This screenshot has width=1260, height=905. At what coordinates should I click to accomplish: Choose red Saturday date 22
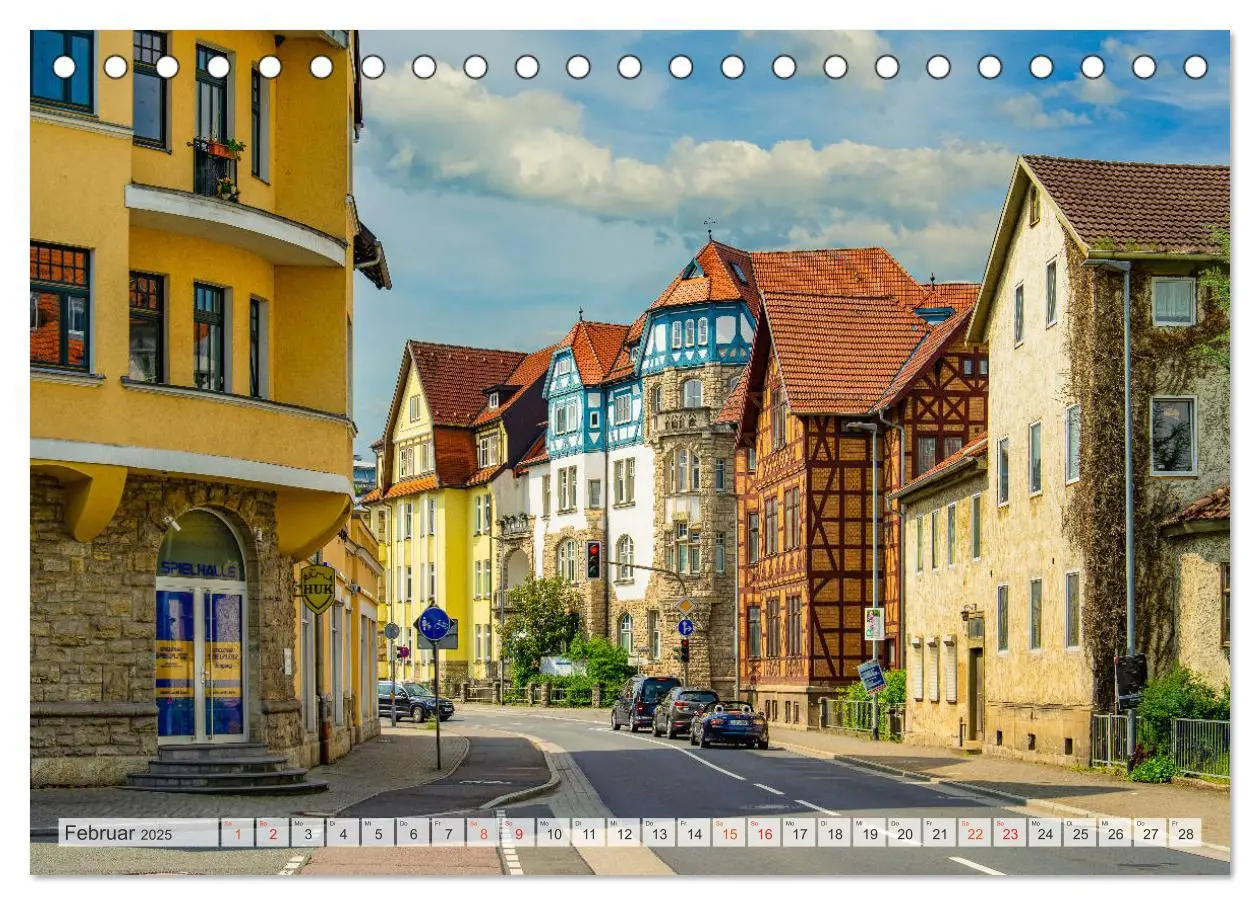point(974,832)
